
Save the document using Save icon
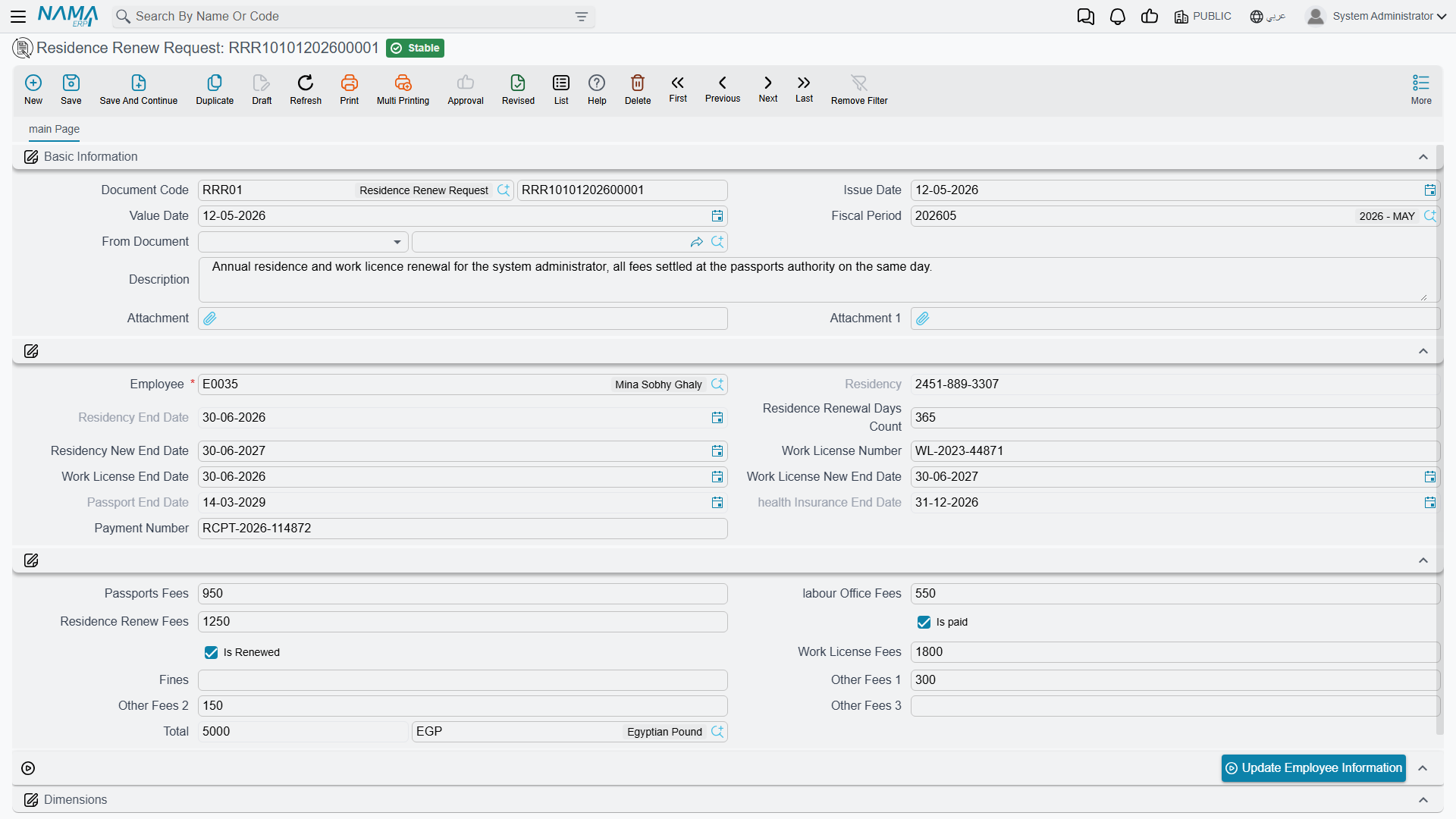pyautogui.click(x=71, y=89)
